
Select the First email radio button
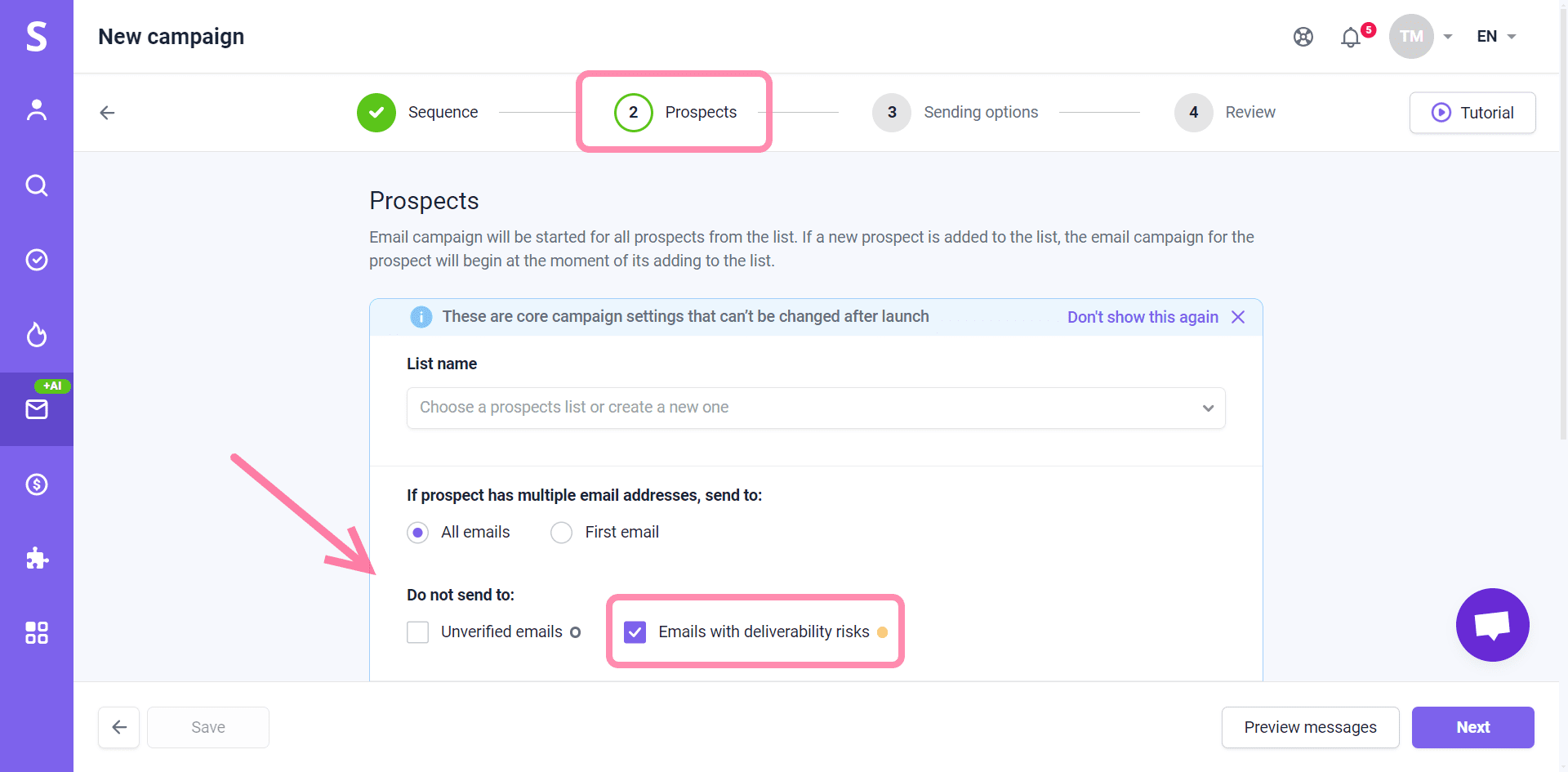point(561,533)
